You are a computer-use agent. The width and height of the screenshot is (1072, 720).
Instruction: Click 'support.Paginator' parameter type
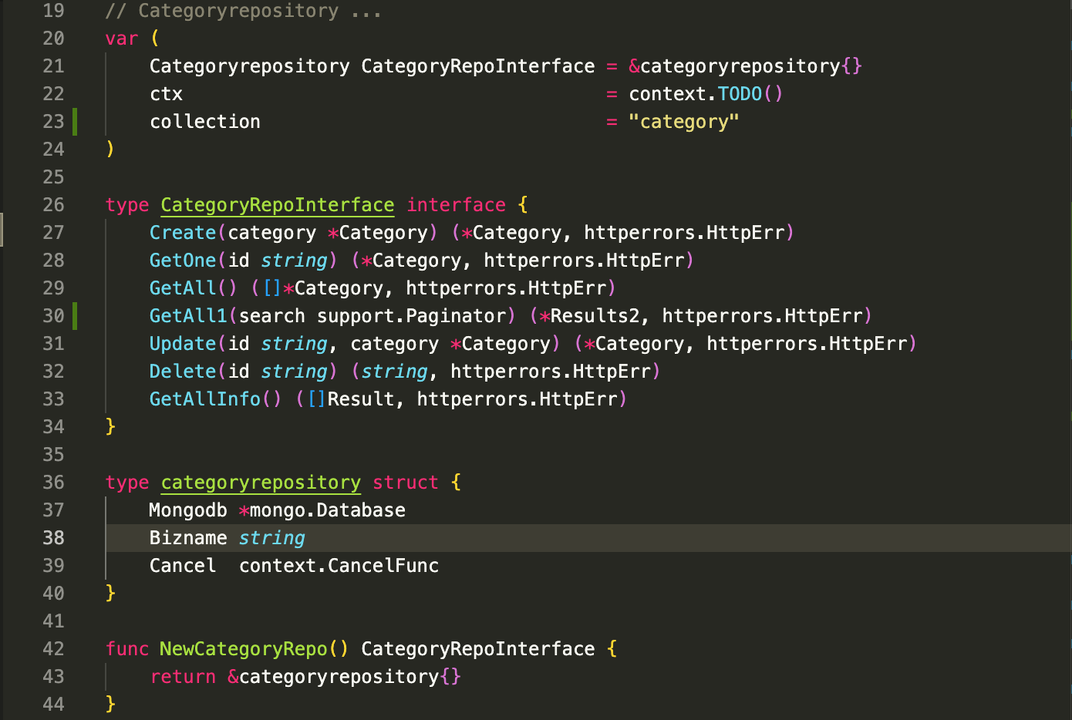coord(411,316)
